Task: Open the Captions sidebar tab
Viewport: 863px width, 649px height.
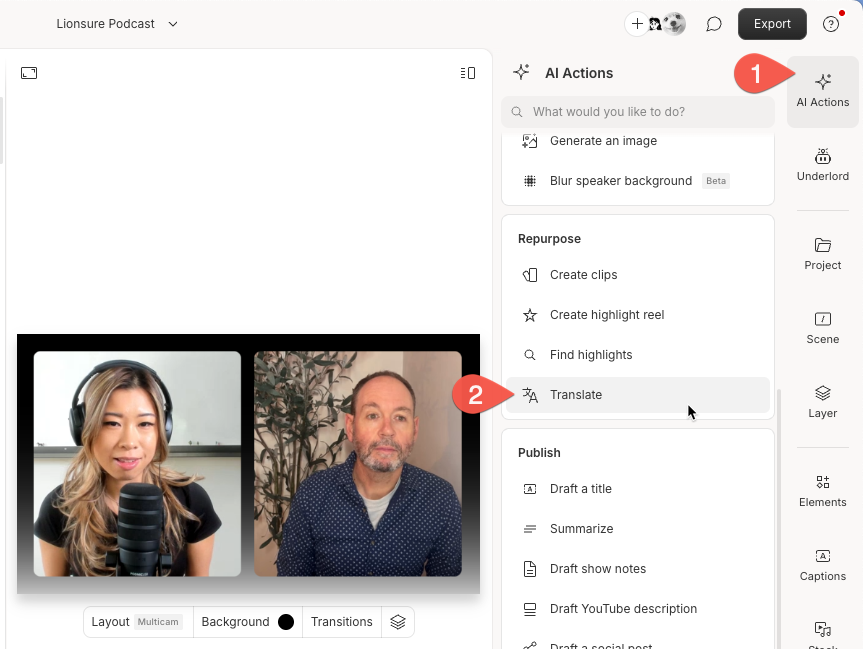Action: tap(822, 565)
